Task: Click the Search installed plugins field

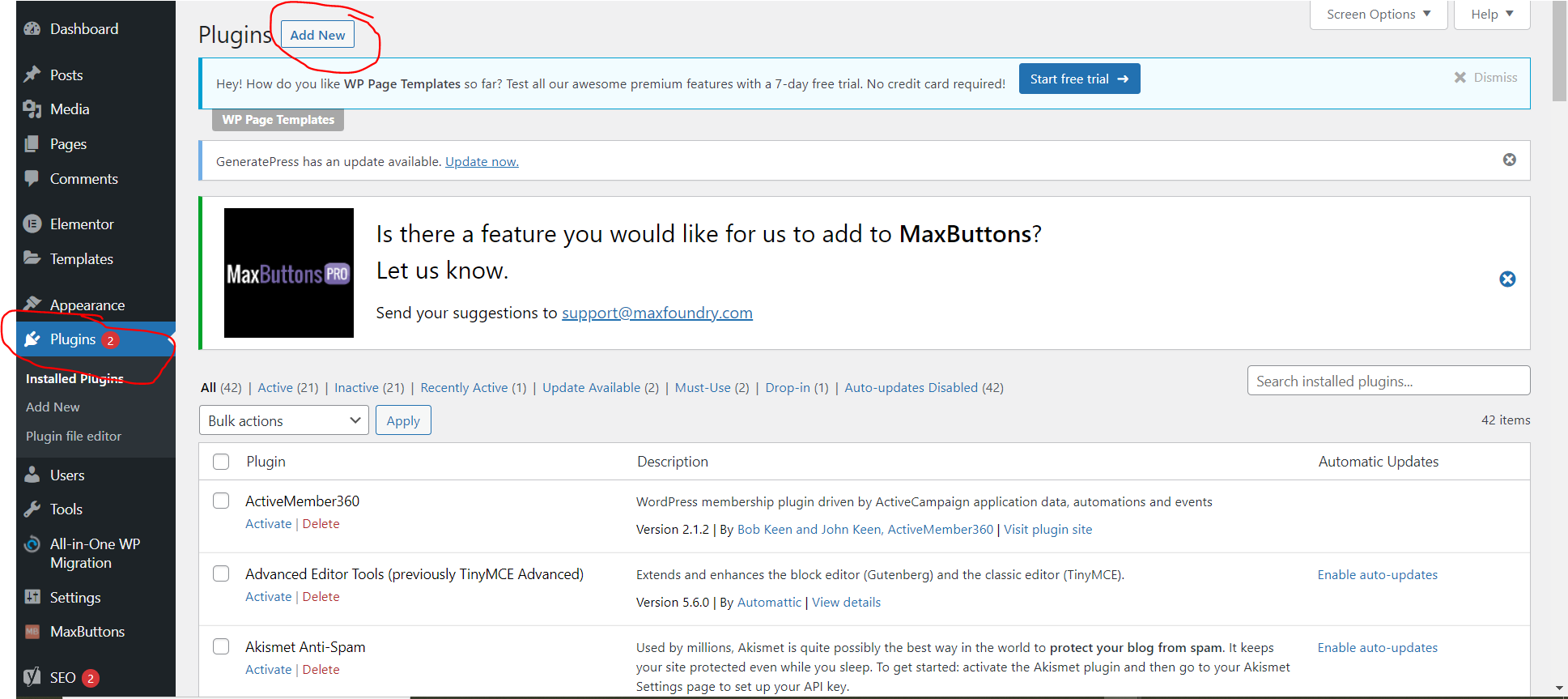Action: [x=1387, y=381]
